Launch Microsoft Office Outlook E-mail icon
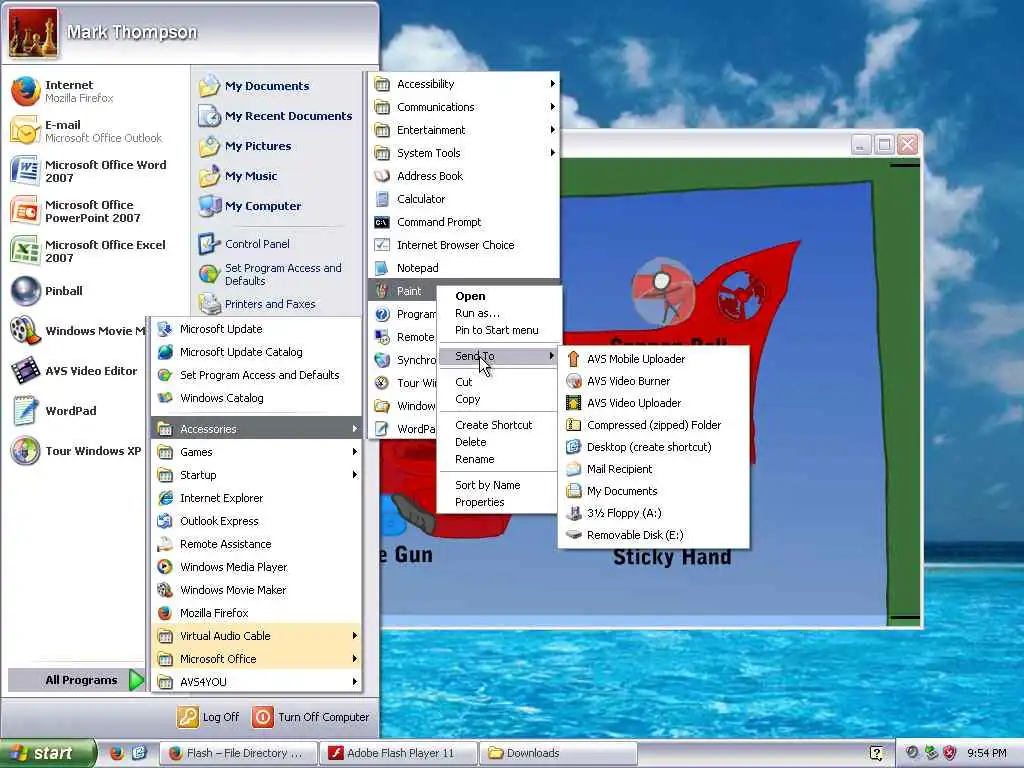Screen dimensions: 1024x768 click(26, 131)
